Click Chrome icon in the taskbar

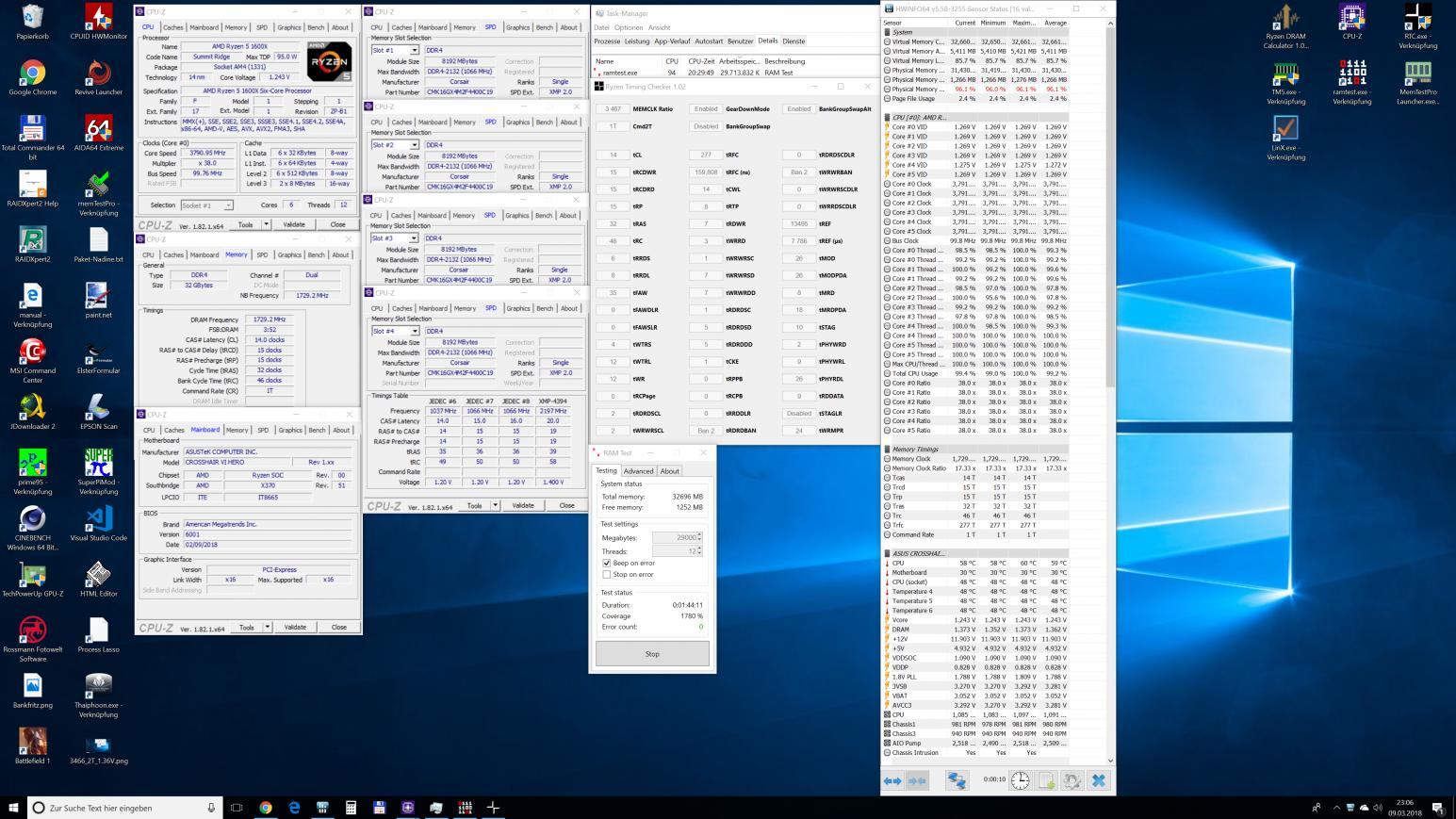(x=266, y=808)
